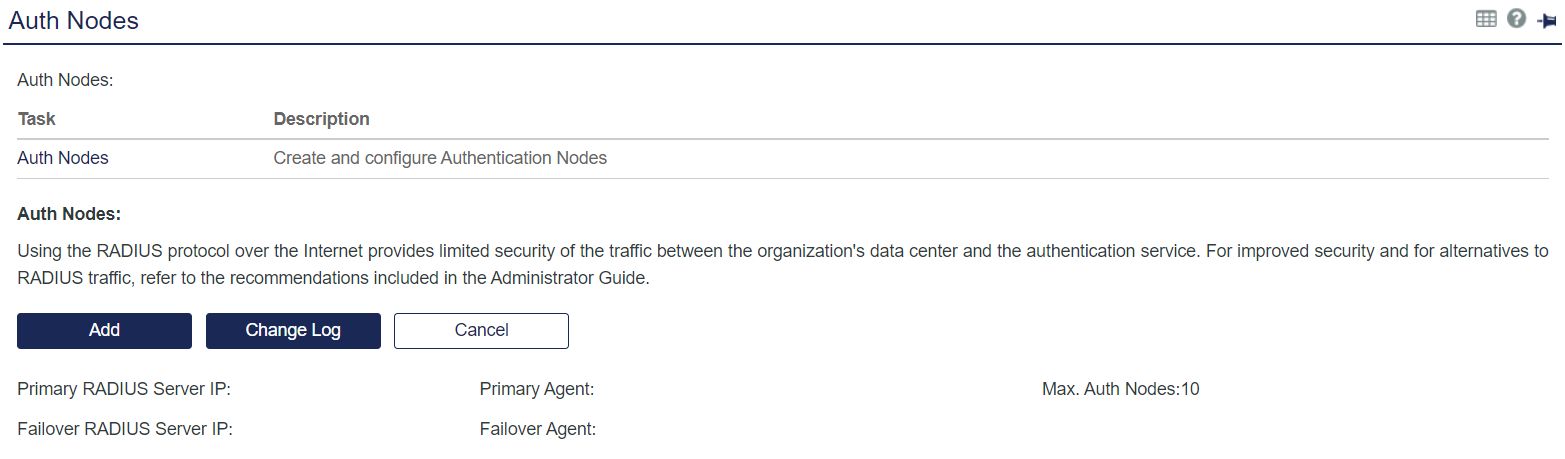
Task: Click the Cancel button
Action: pos(481,331)
